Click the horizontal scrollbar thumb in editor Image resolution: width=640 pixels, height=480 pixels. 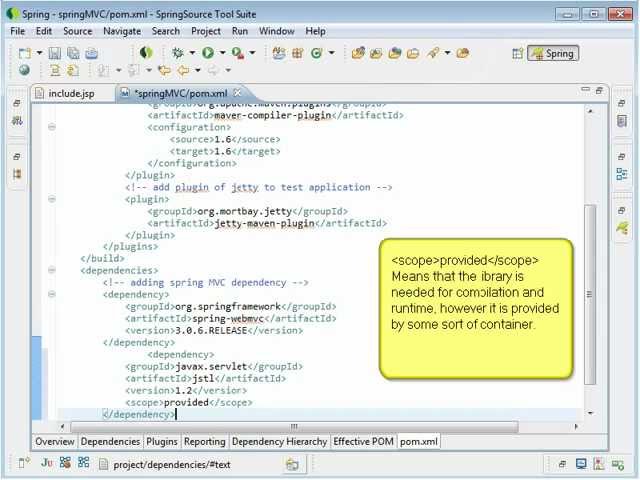tap(294, 427)
